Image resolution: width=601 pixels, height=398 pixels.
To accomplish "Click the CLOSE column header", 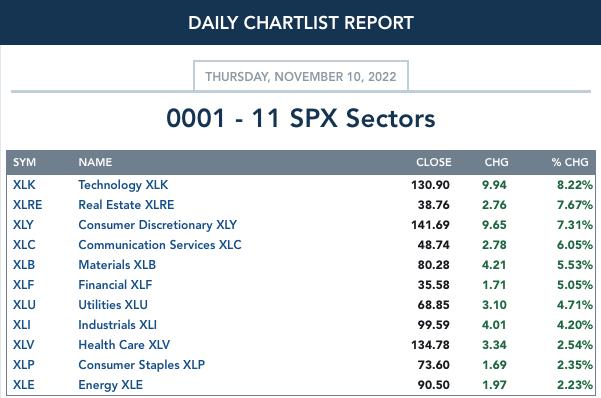I will coord(434,162).
